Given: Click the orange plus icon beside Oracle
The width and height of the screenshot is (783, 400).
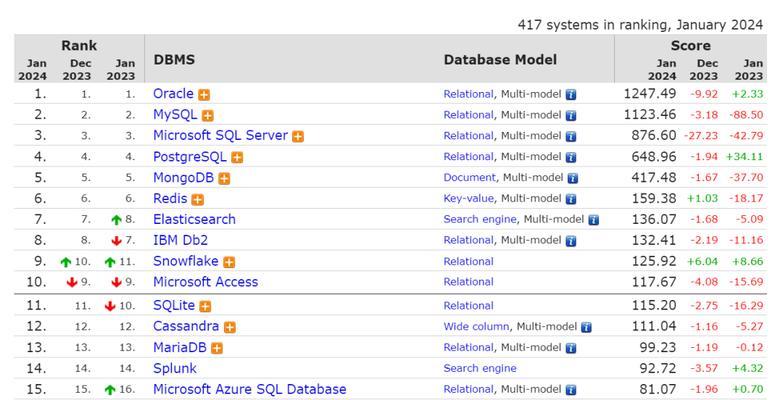Looking at the screenshot, I should coord(204,95).
